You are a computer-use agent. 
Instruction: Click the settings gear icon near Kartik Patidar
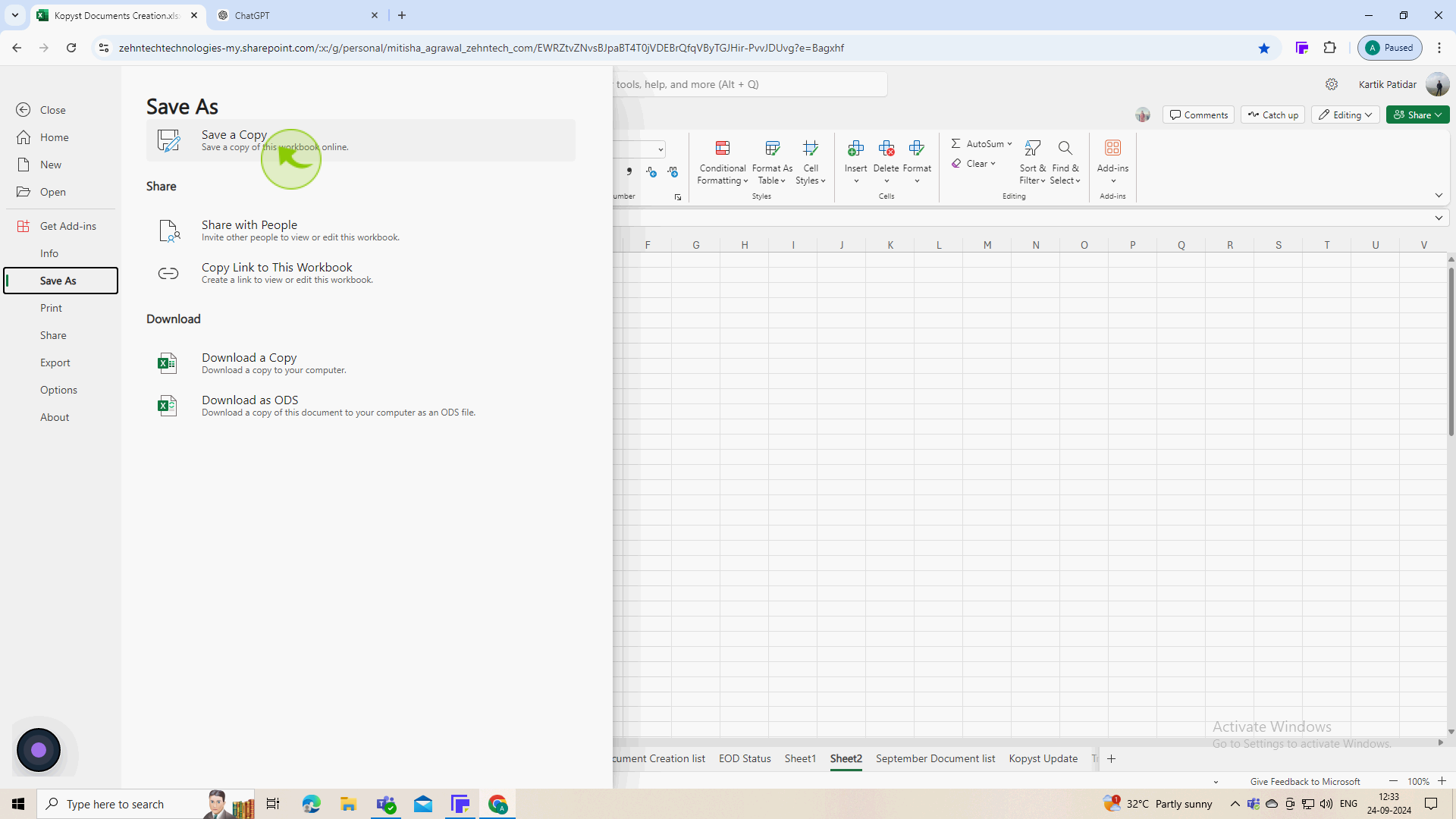click(x=1332, y=84)
